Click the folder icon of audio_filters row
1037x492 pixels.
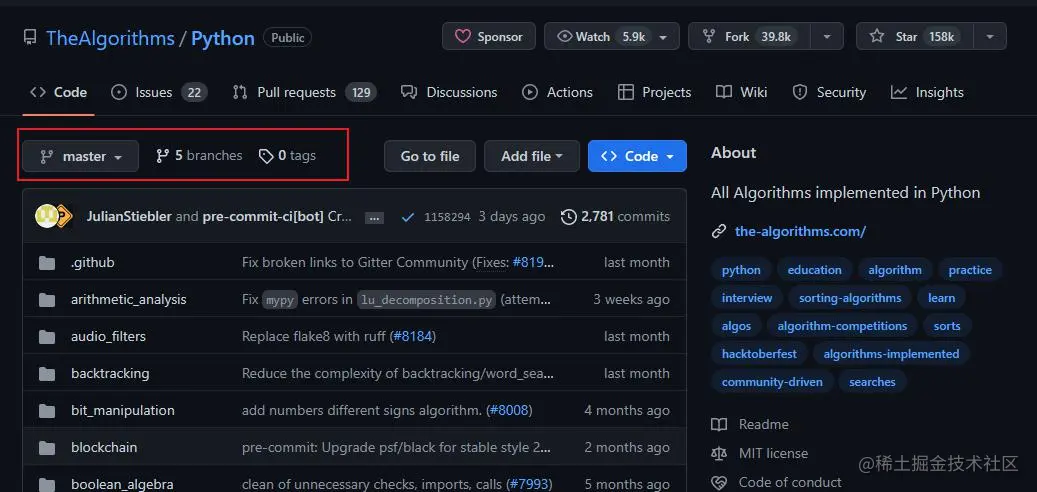[x=46, y=337]
